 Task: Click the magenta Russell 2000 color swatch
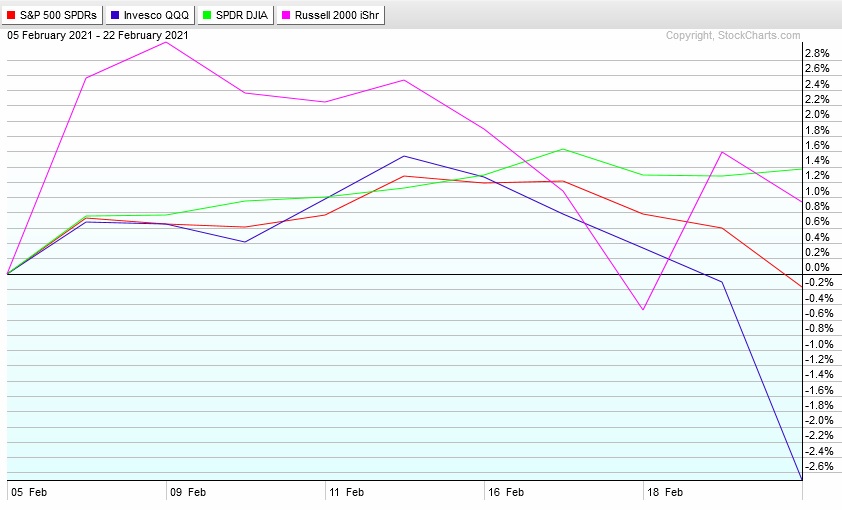286,15
